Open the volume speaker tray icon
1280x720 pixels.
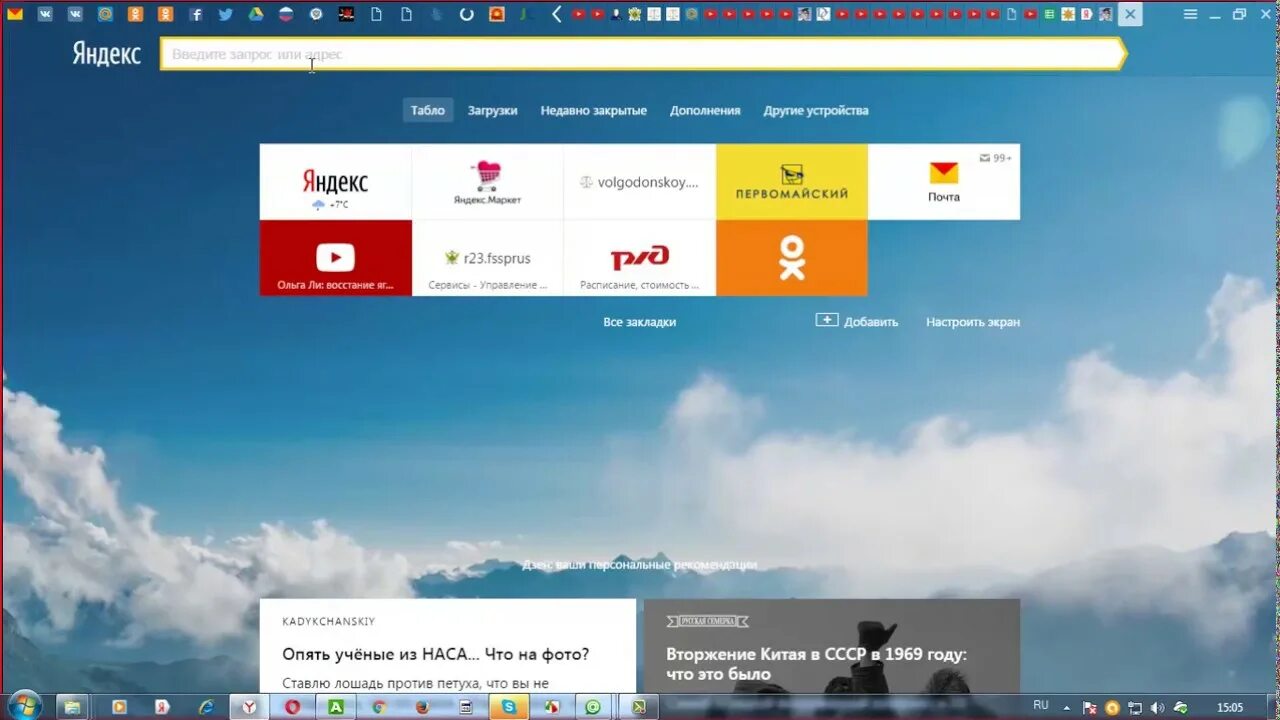pos(1158,707)
